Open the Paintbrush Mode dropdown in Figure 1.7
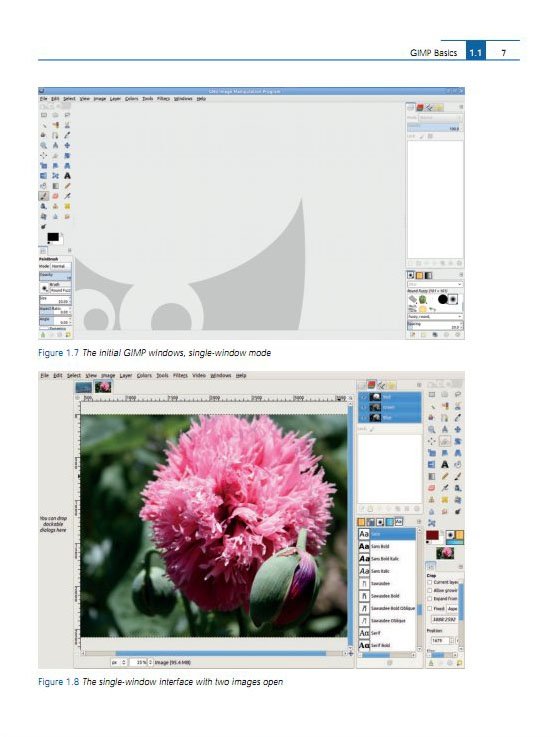This screenshot has height=737, width=557. tap(61, 267)
